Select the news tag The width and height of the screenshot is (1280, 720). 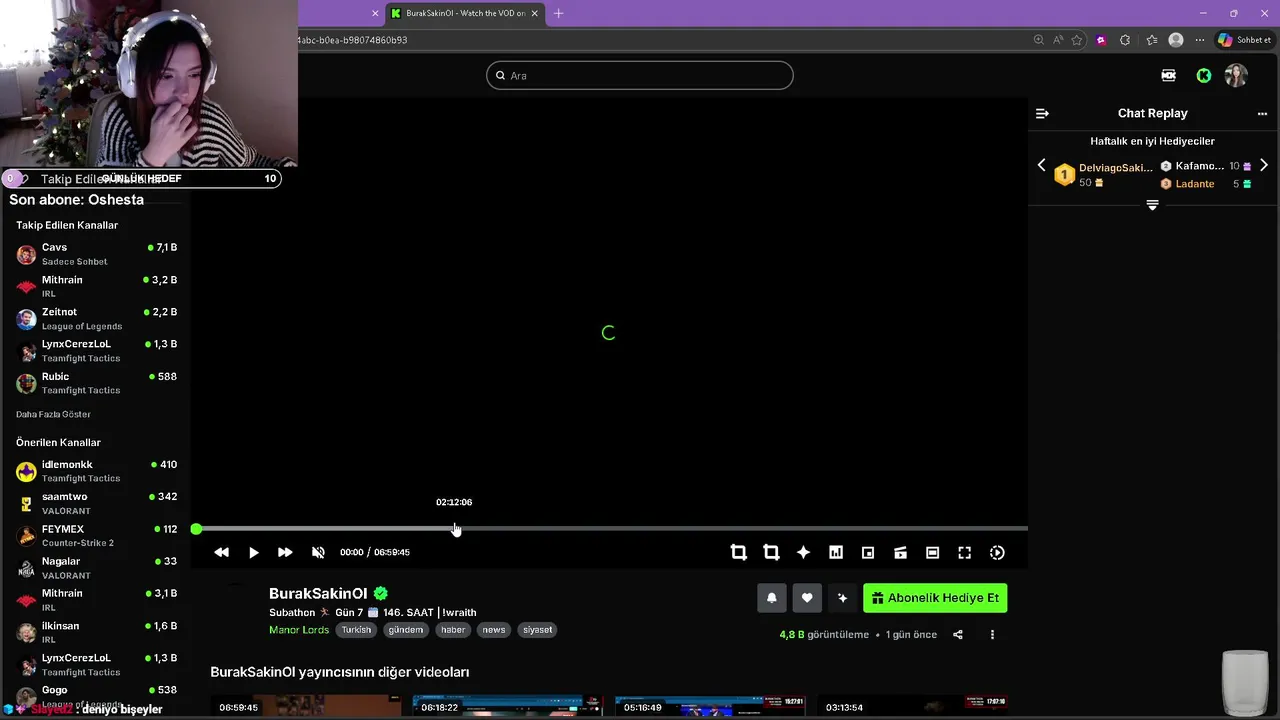[494, 630]
